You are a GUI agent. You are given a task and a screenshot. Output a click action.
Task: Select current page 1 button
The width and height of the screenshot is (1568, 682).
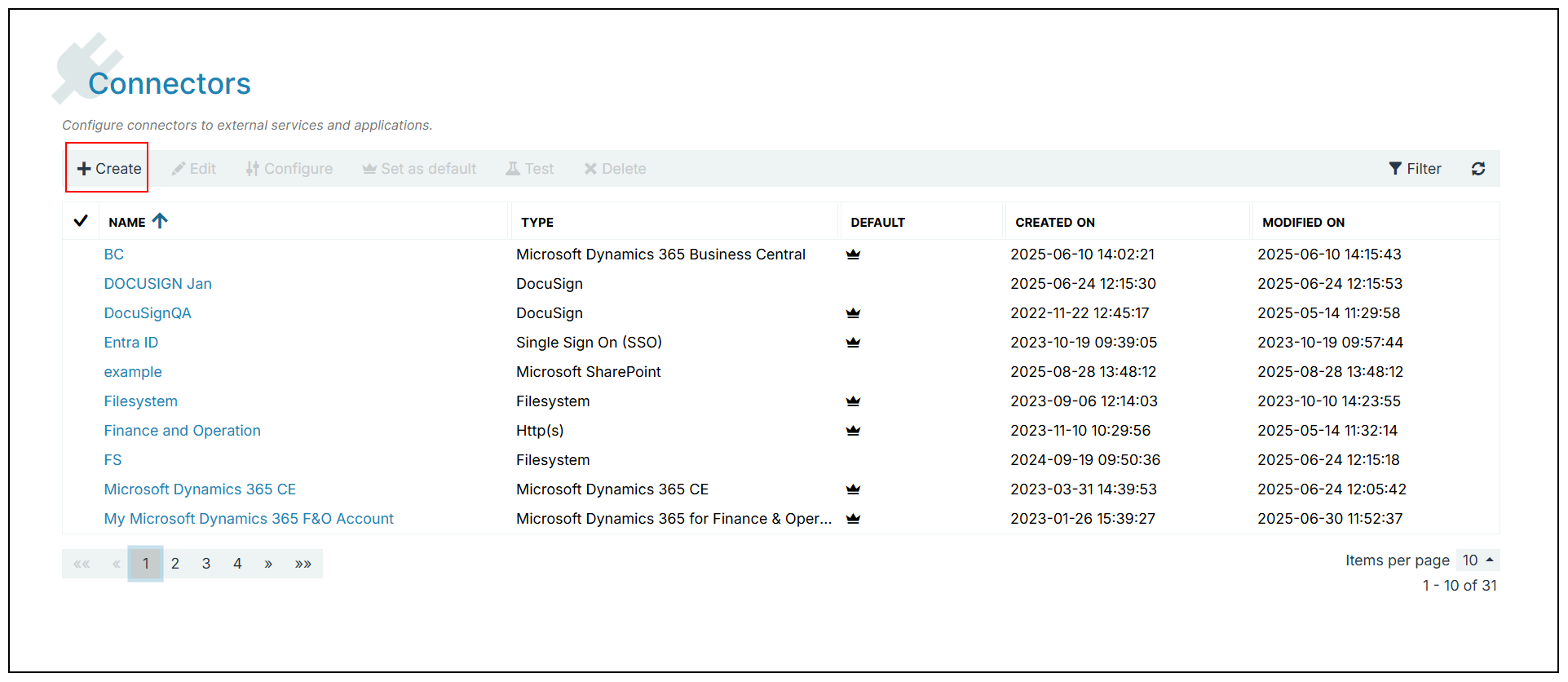[x=146, y=564]
